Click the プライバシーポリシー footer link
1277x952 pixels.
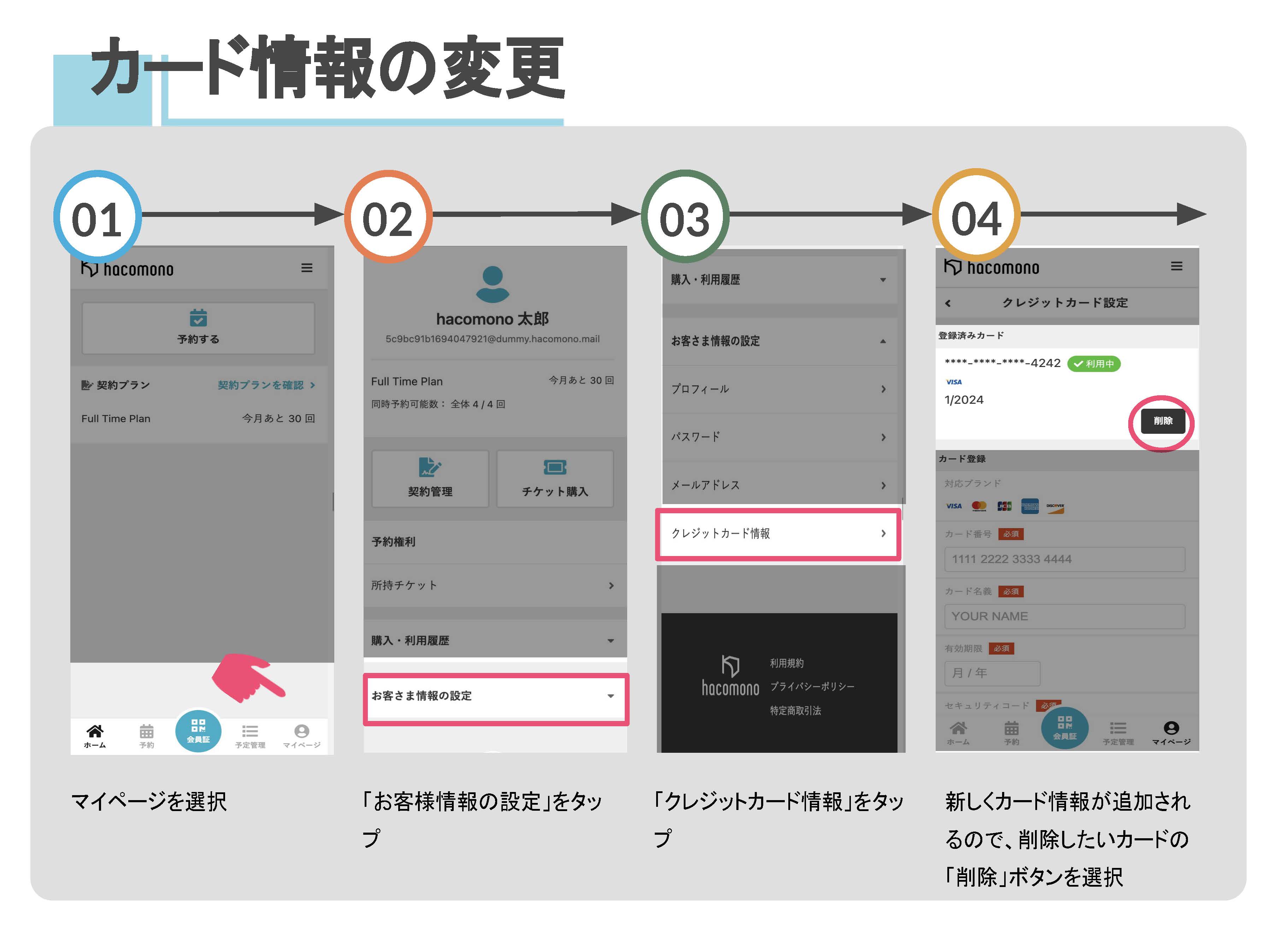click(x=812, y=686)
